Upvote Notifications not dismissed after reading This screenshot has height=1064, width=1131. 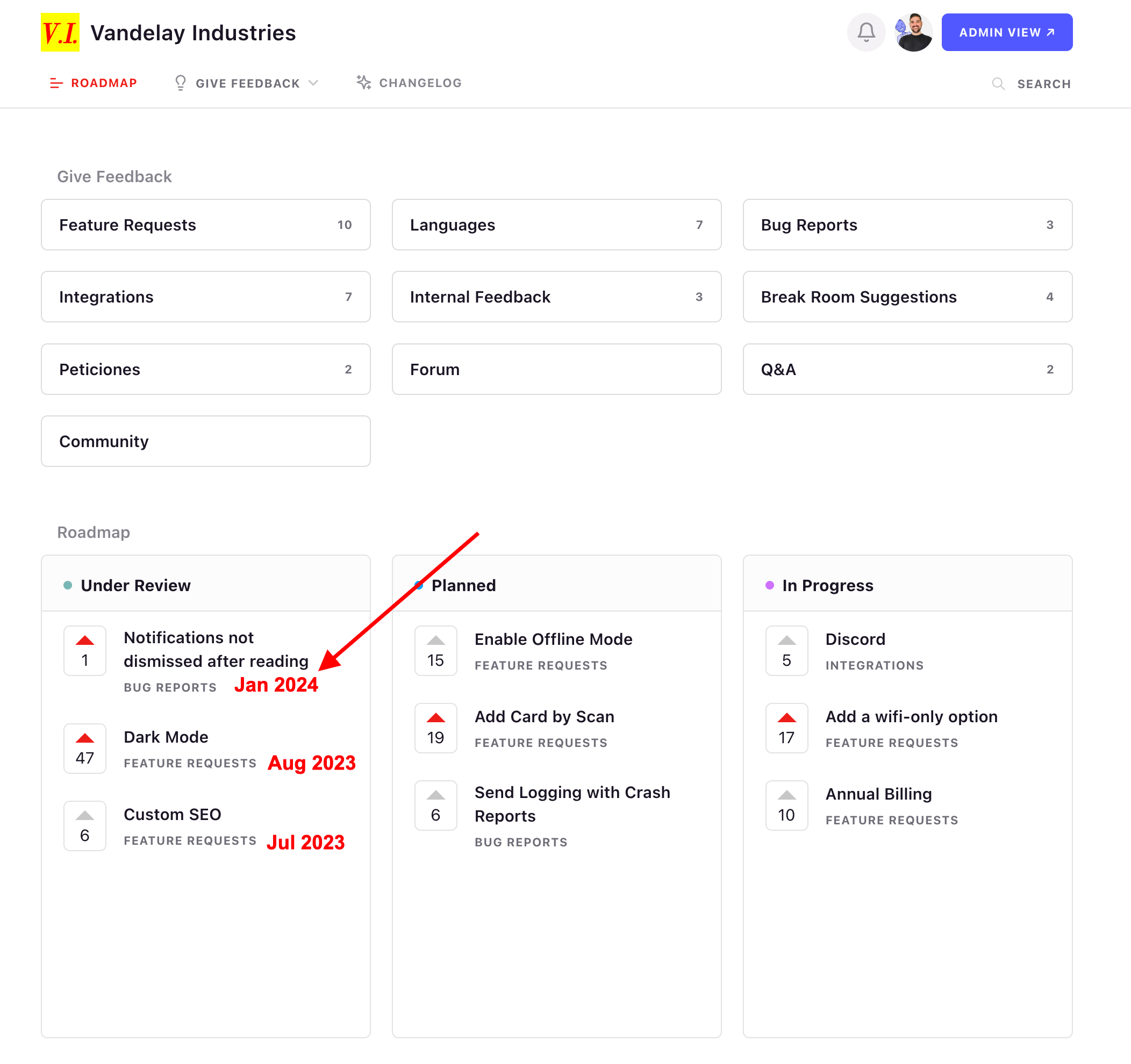tap(85, 651)
